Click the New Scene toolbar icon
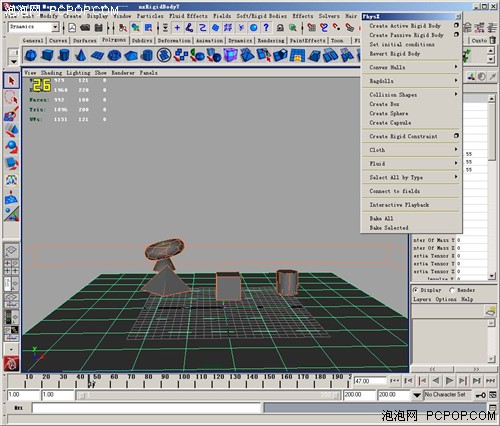Viewport: 500px width, 426px height. coord(72,28)
